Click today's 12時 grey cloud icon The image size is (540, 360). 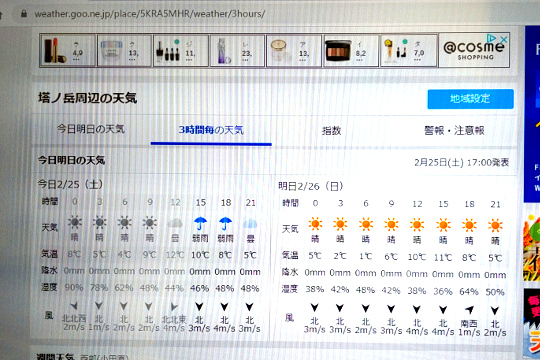(x=175, y=224)
